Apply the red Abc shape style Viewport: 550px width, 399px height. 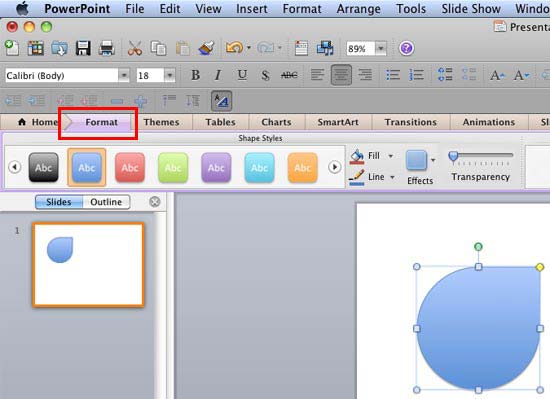(x=130, y=168)
